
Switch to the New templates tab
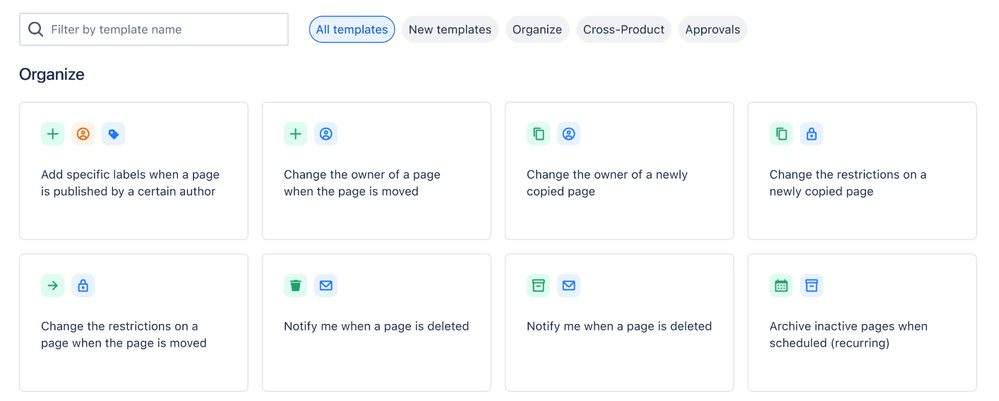[450, 29]
